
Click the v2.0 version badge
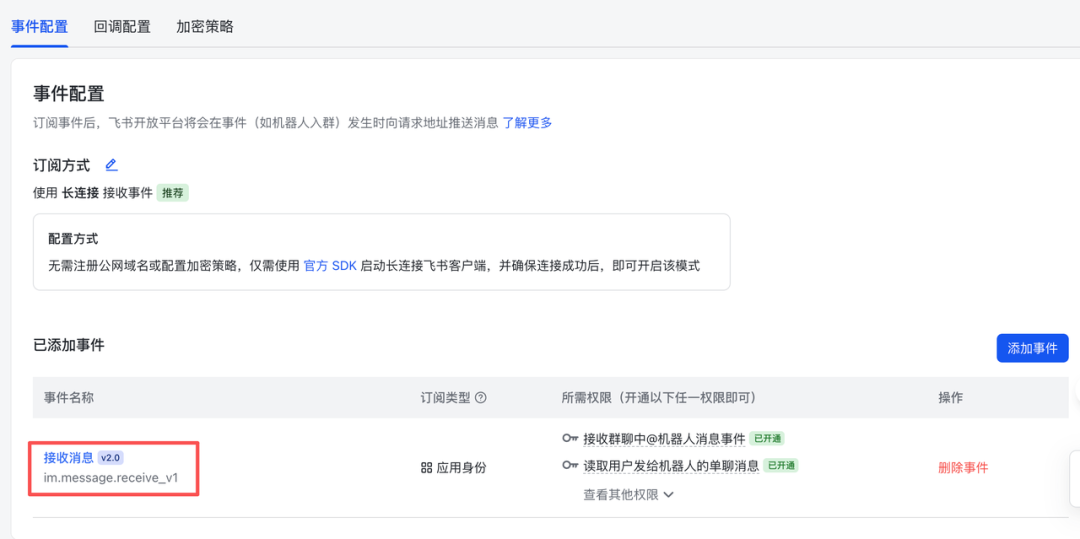tap(111, 458)
